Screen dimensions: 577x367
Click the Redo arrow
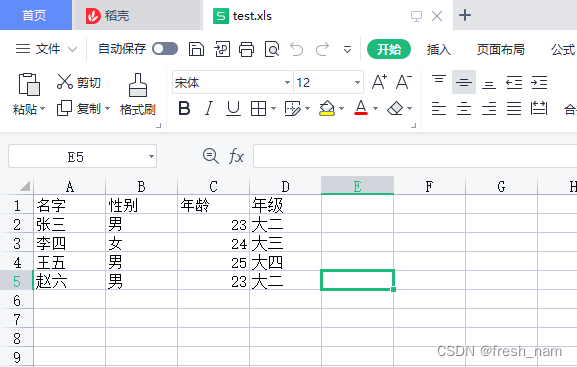tap(322, 49)
